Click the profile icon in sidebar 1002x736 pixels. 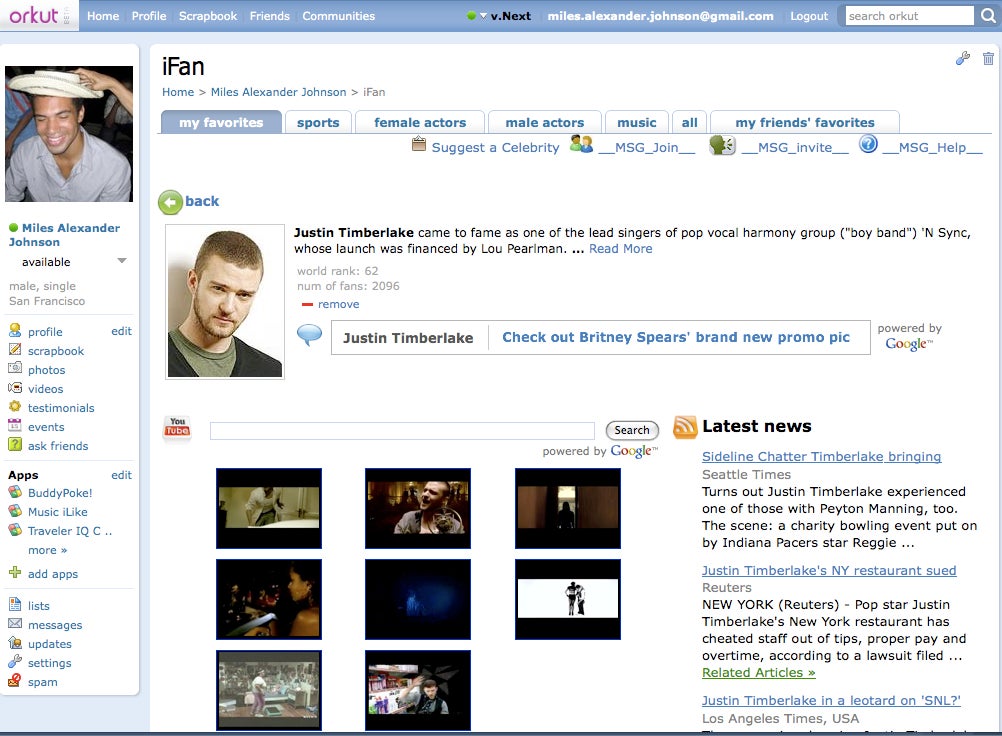[x=15, y=330]
